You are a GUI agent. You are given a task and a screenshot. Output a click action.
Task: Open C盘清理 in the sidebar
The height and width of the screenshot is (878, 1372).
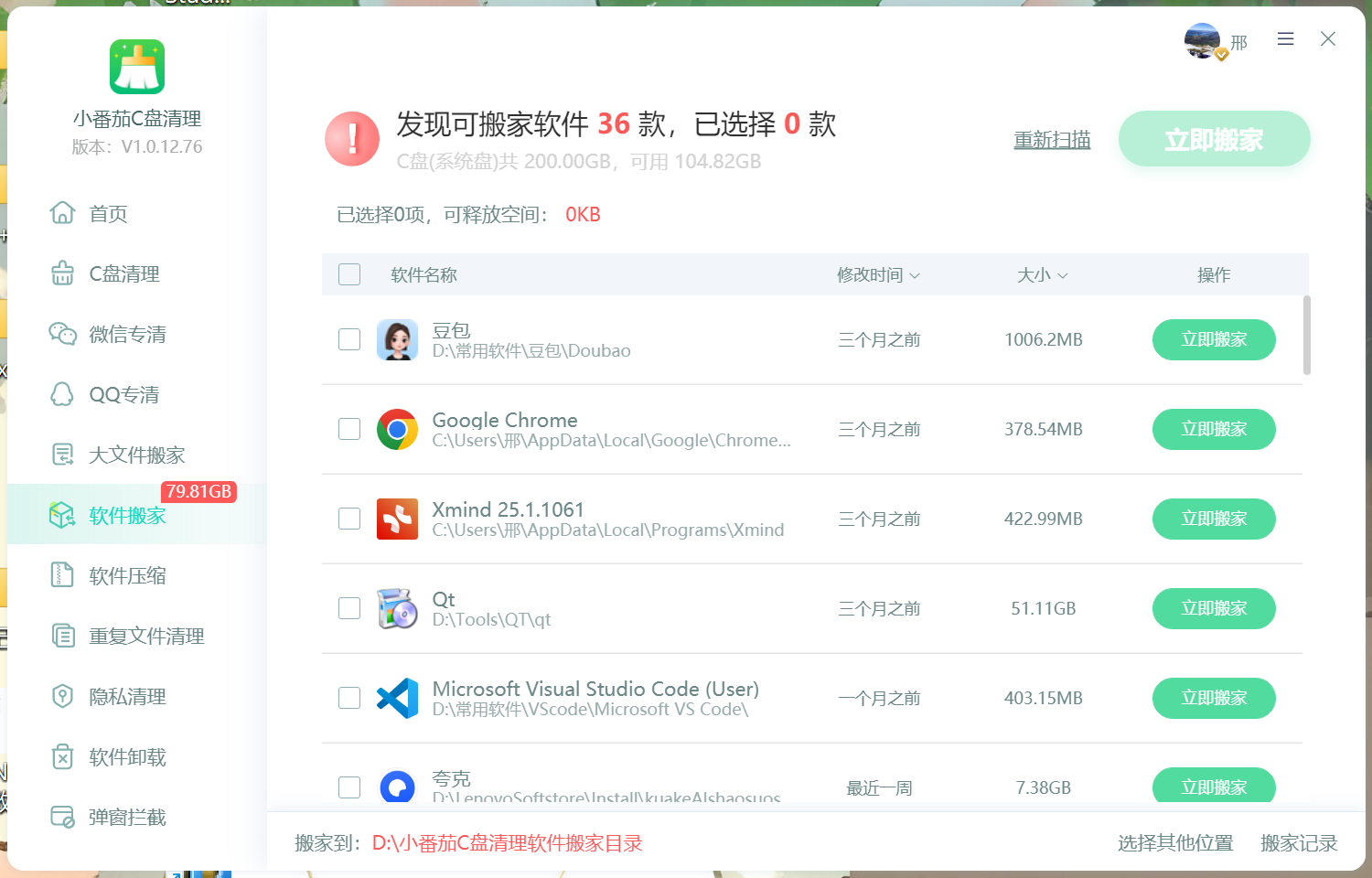[124, 273]
